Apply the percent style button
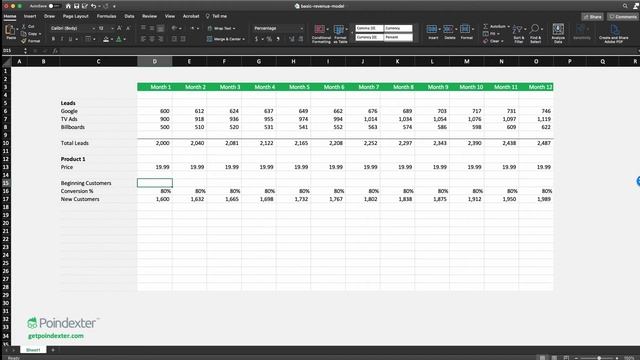 pos(269,39)
